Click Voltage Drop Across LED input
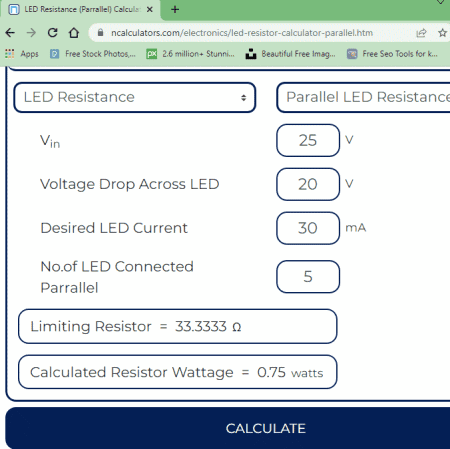This screenshot has height=449, width=450. click(308, 184)
